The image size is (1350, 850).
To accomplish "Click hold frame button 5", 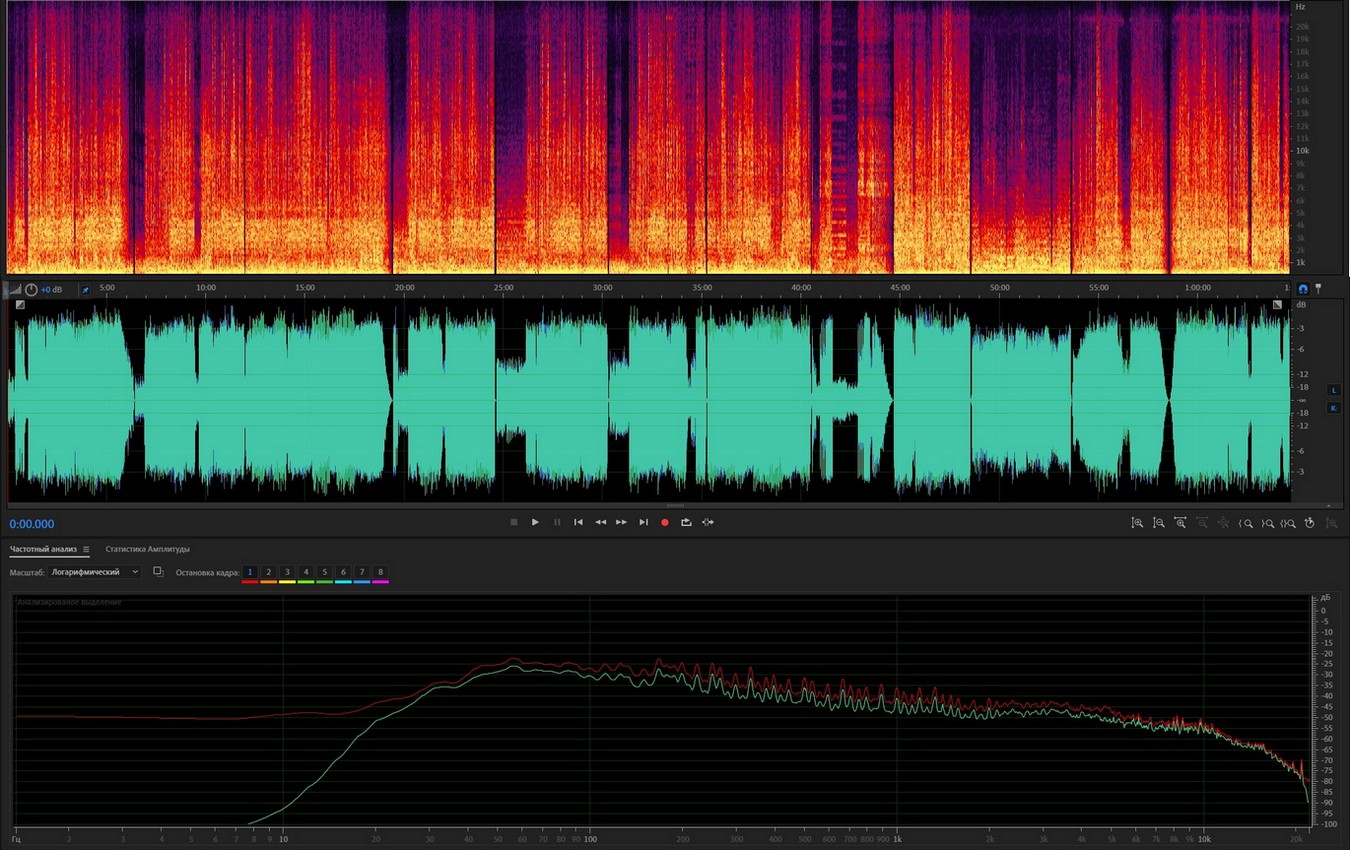I will coord(325,572).
